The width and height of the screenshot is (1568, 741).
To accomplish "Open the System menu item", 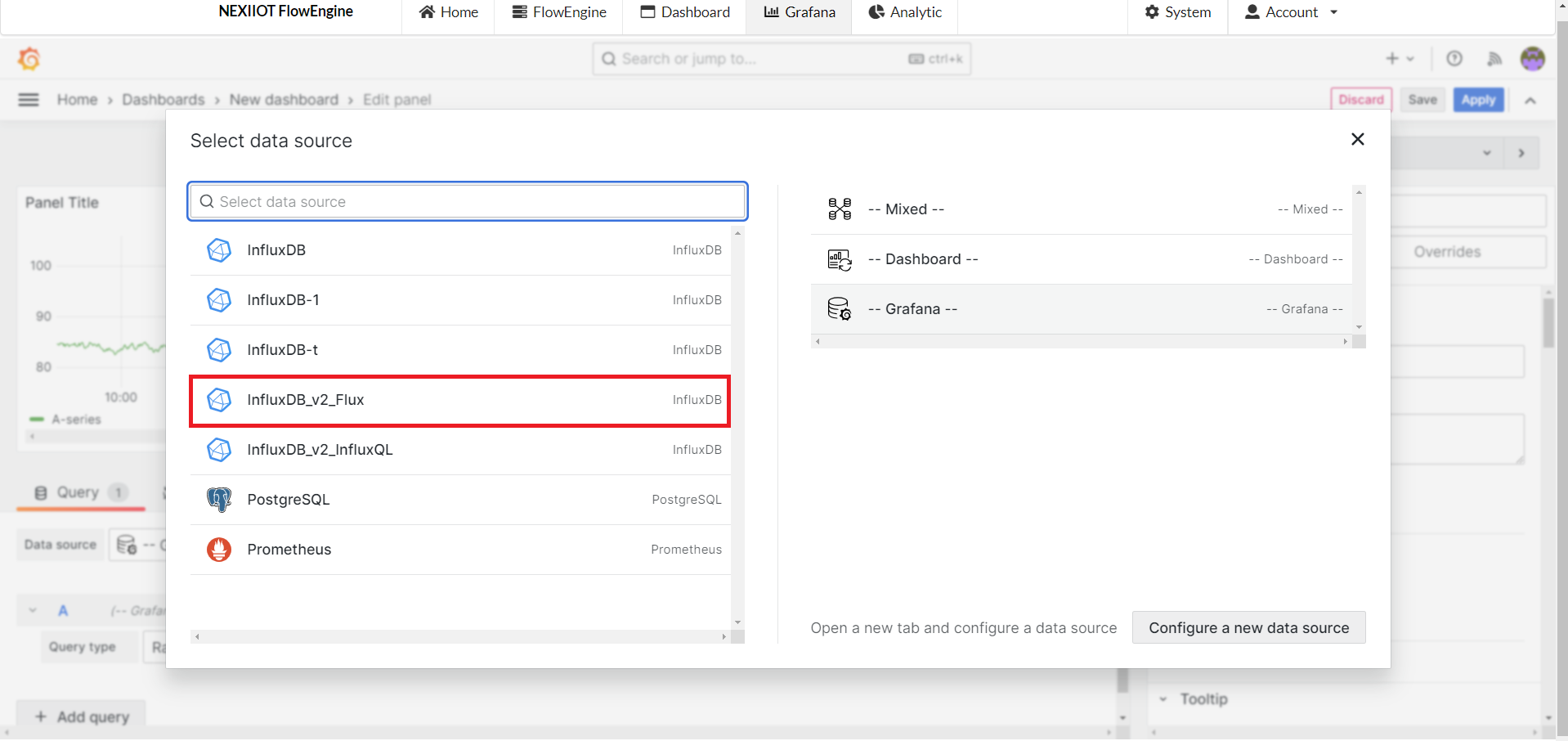I will [1178, 12].
